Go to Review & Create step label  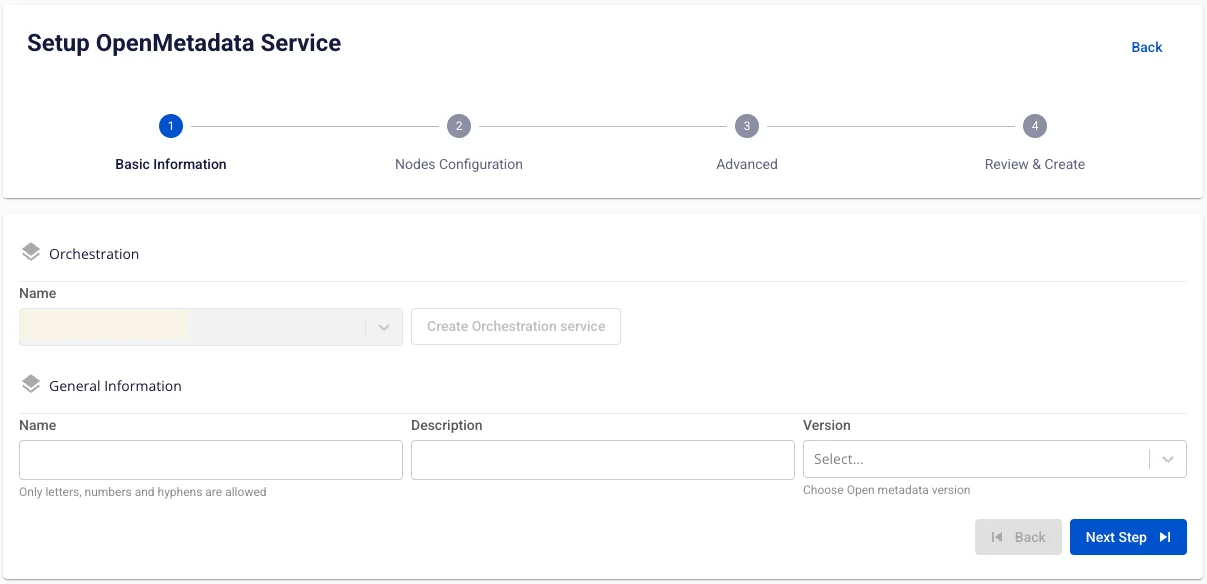click(1035, 164)
